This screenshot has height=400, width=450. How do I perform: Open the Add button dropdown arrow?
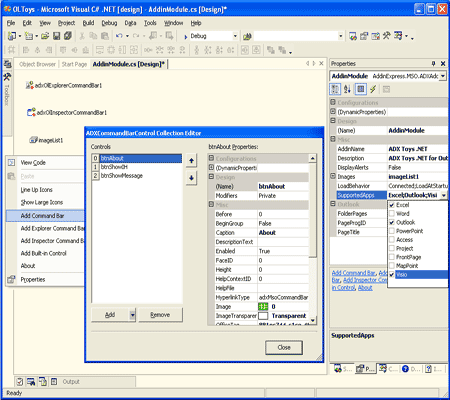pos(132,315)
